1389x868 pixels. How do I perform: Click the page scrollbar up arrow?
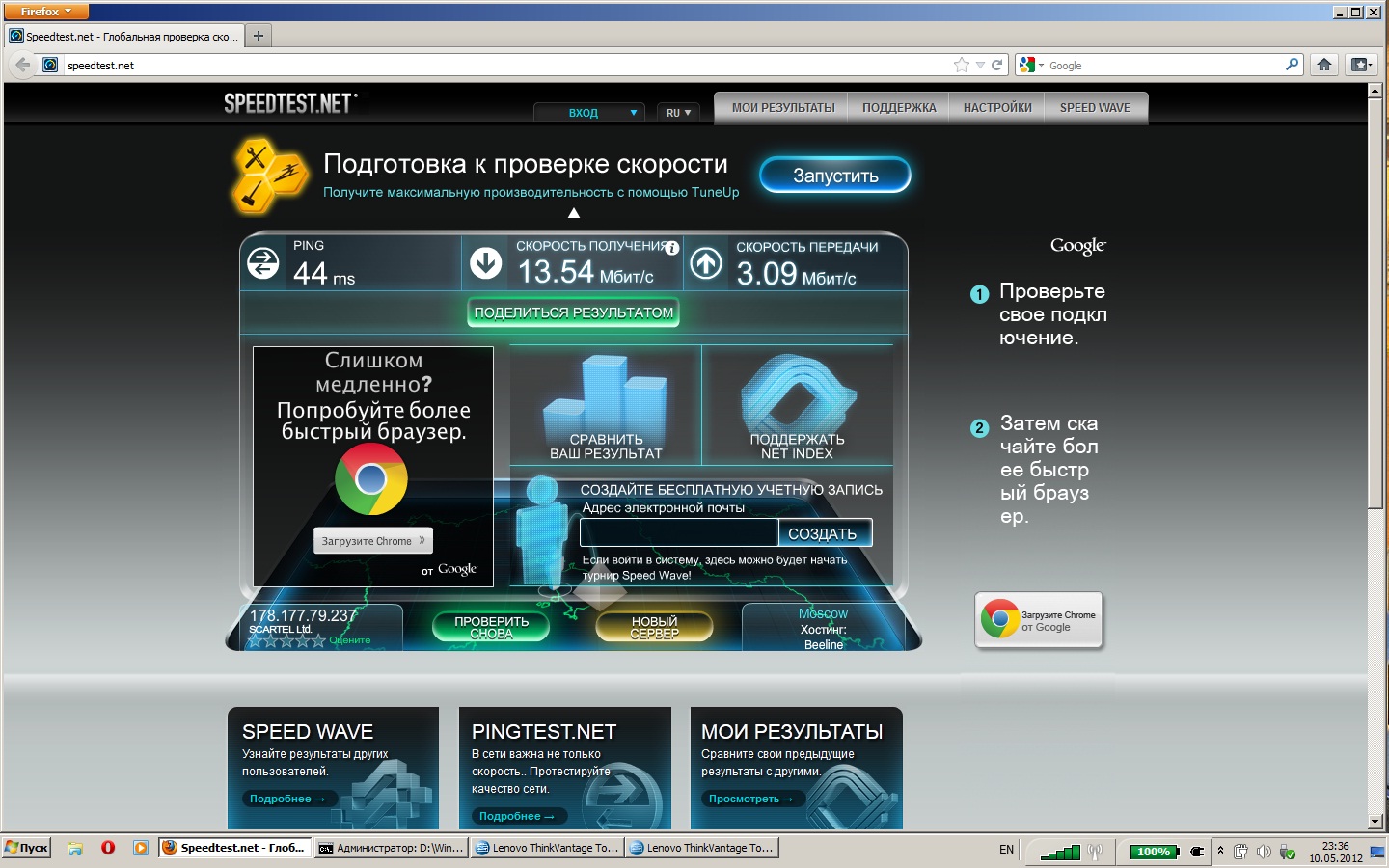point(1375,91)
